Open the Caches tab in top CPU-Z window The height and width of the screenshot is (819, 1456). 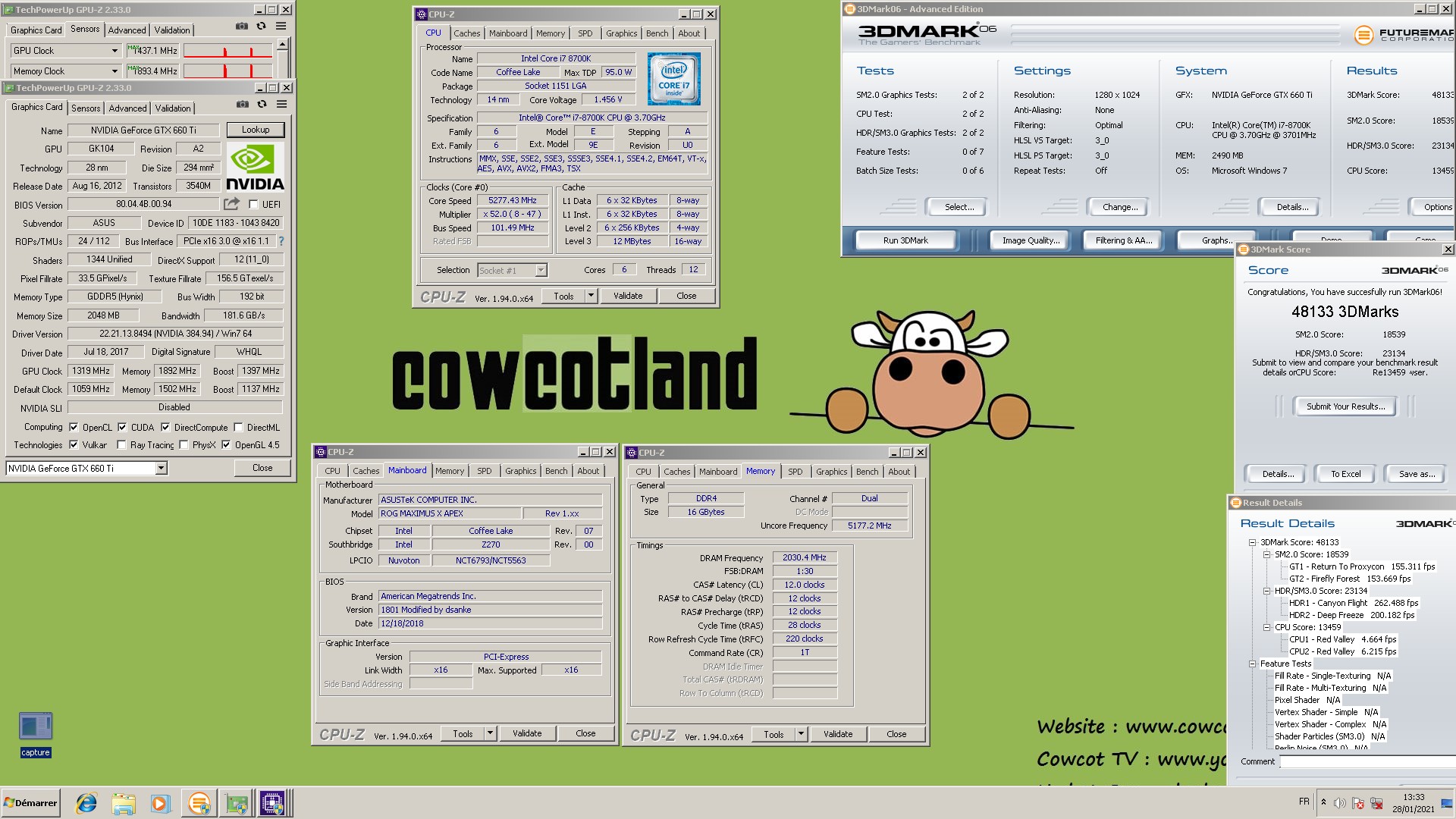pyautogui.click(x=467, y=33)
